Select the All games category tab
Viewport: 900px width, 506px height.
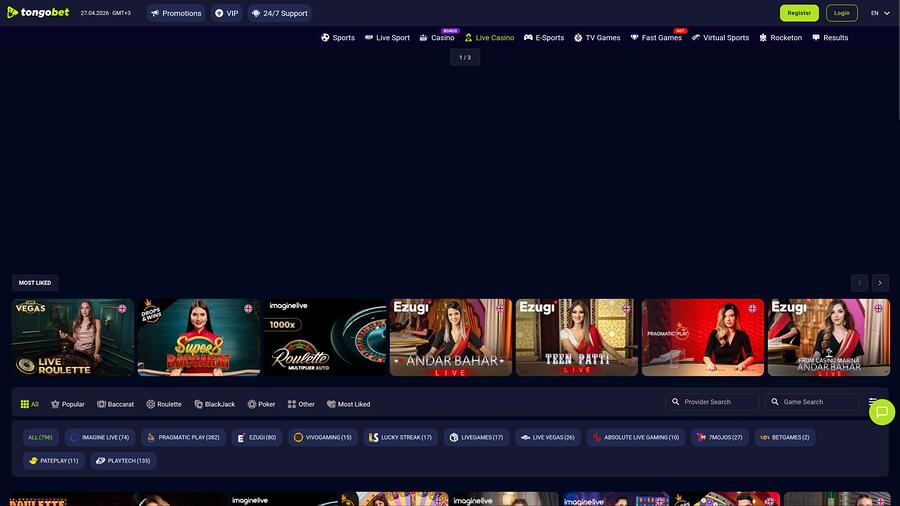[30, 404]
